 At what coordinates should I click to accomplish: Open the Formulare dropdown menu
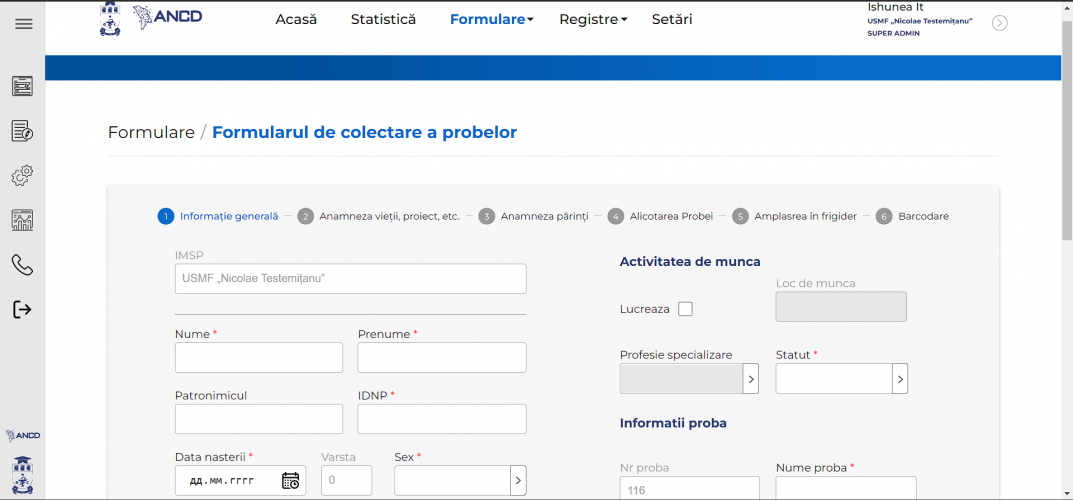[491, 20]
